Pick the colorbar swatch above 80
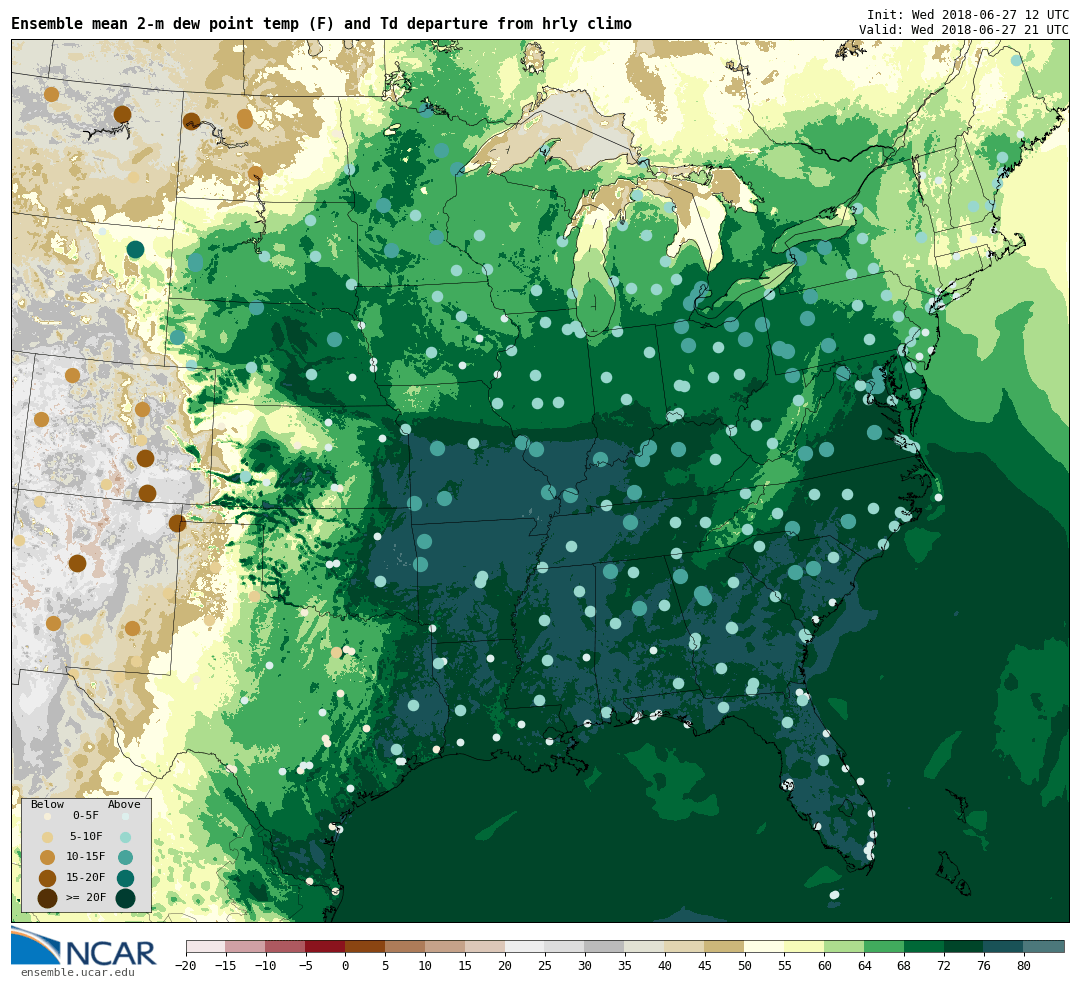The image size is (1080, 985). 1044,947
